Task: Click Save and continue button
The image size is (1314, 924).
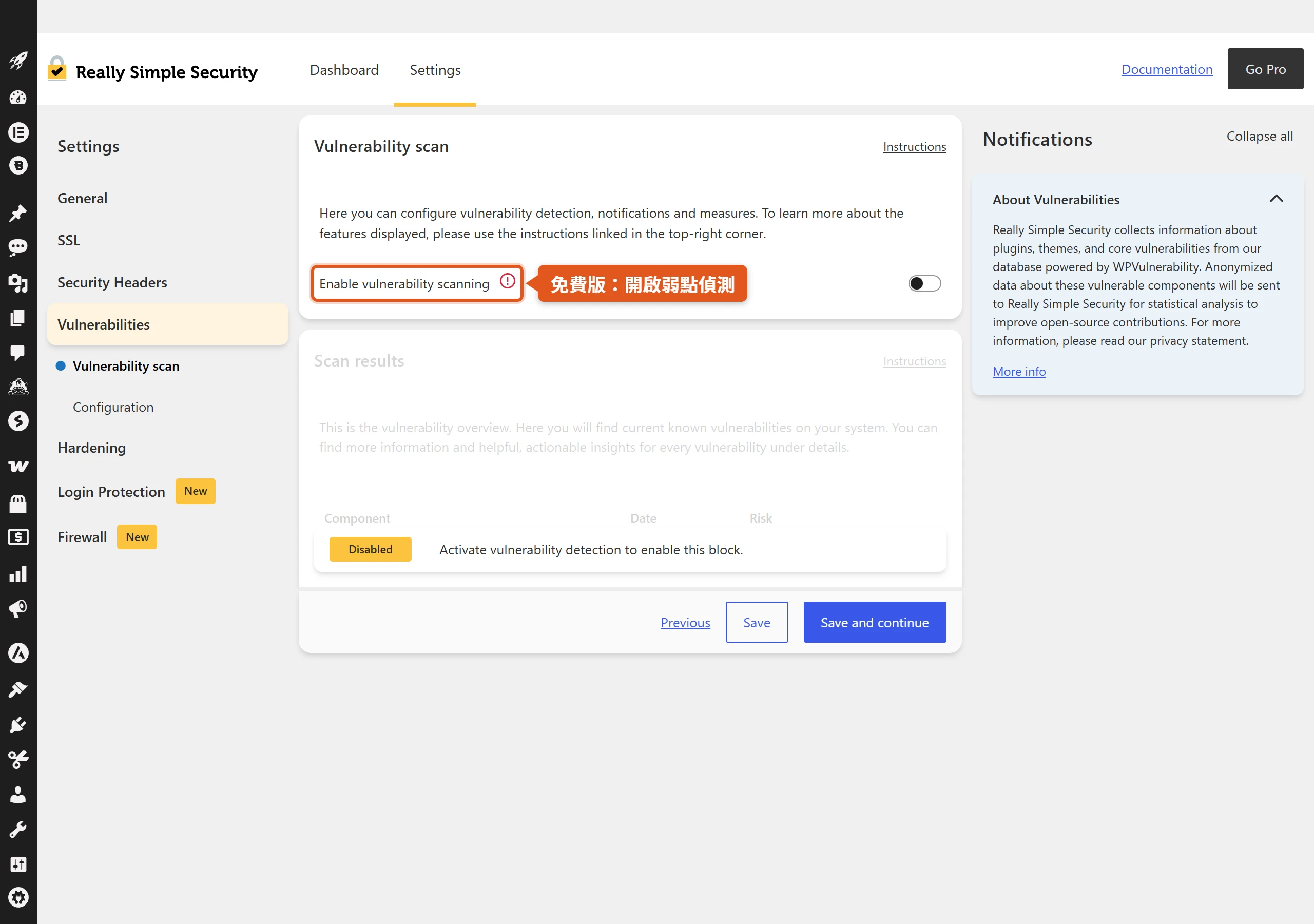Action: [875, 622]
